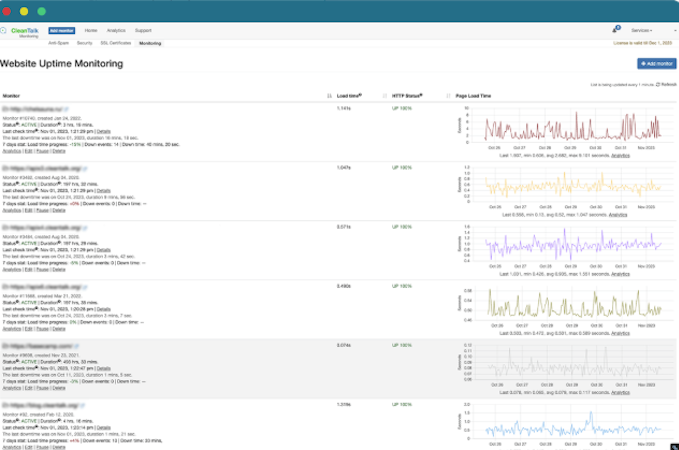Expand the Services dropdown
Screen dimensions: 679x450
641,30
